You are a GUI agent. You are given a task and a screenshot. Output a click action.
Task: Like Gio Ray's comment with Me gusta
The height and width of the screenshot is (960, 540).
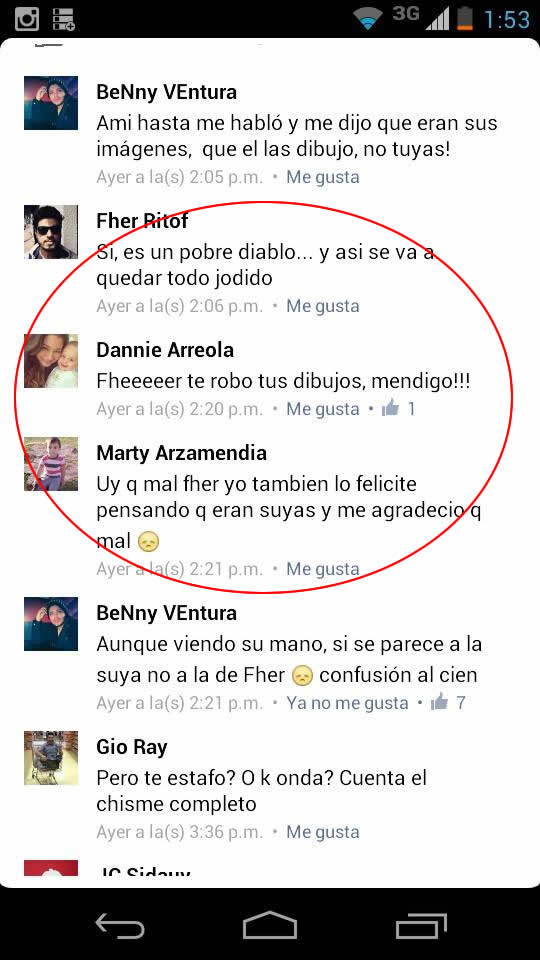[x=323, y=831]
